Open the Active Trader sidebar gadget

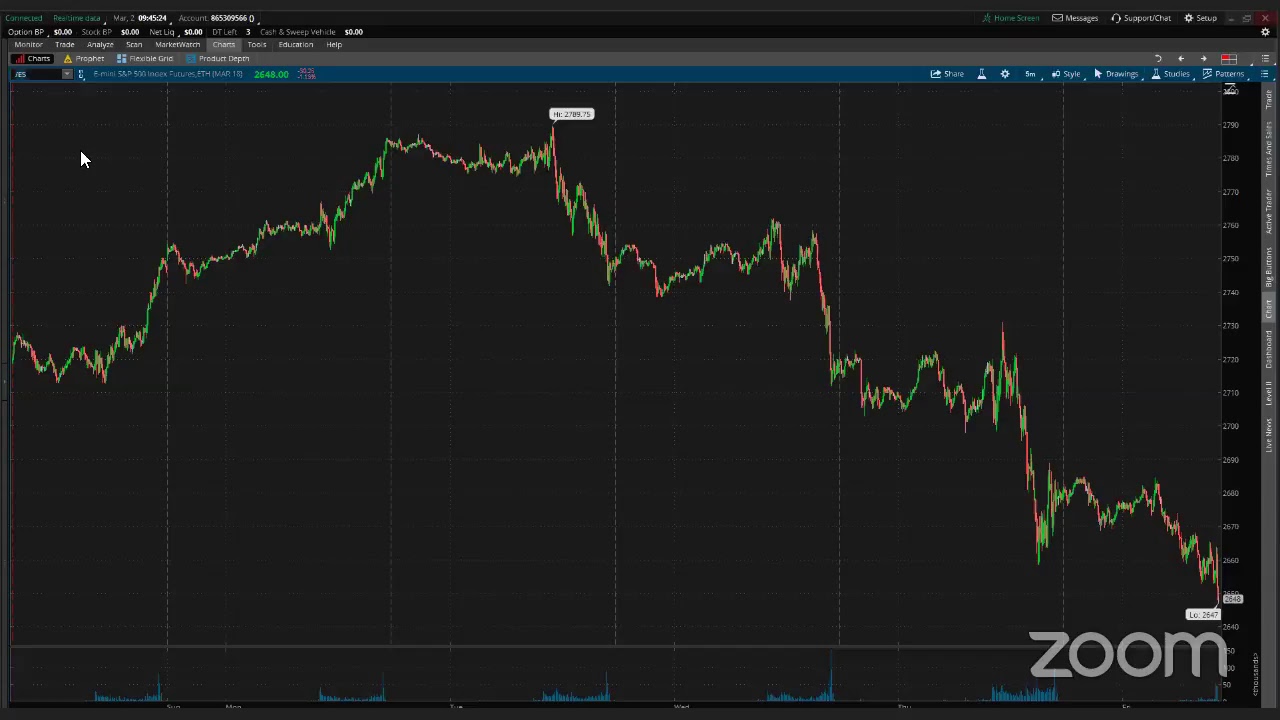(1269, 211)
